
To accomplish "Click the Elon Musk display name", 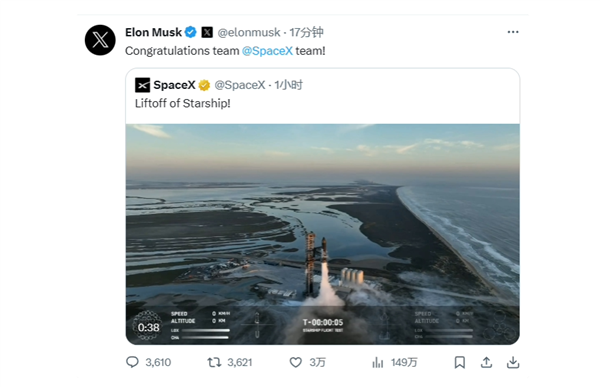I will click(153, 33).
